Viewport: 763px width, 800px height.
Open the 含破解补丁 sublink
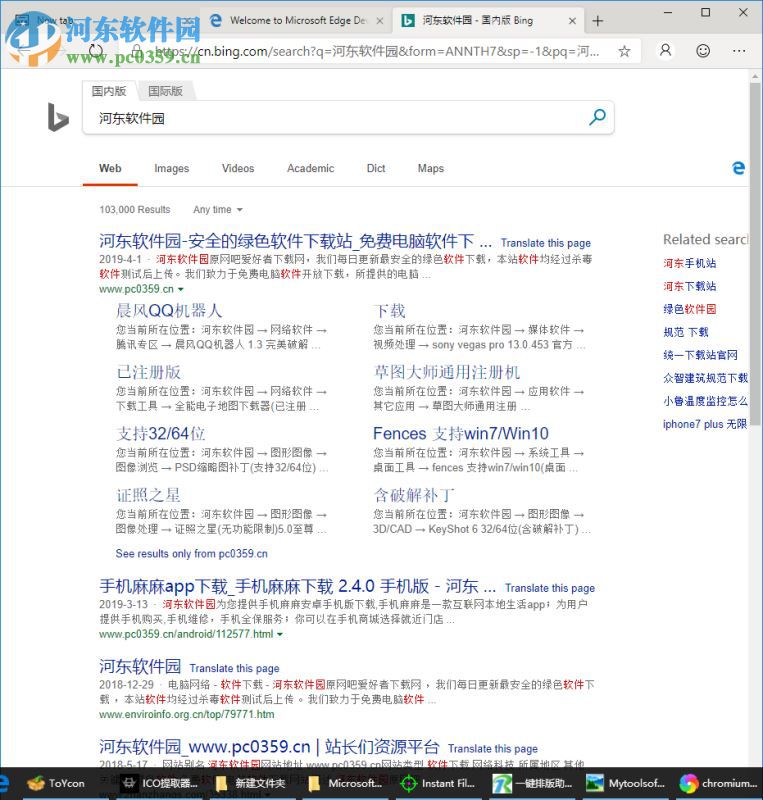pyautogui.click(x=413, y=495)
